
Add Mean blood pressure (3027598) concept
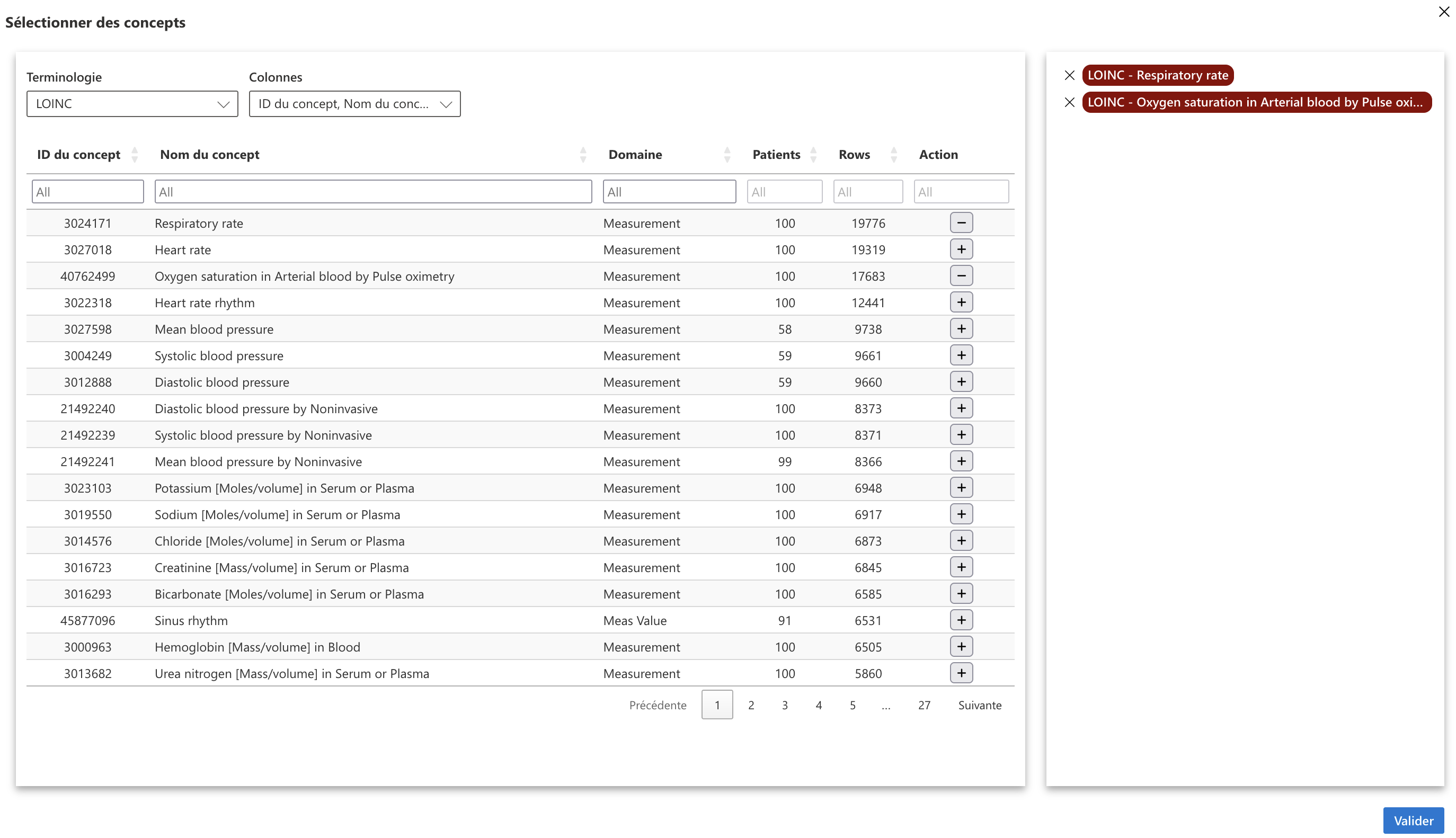961,328
